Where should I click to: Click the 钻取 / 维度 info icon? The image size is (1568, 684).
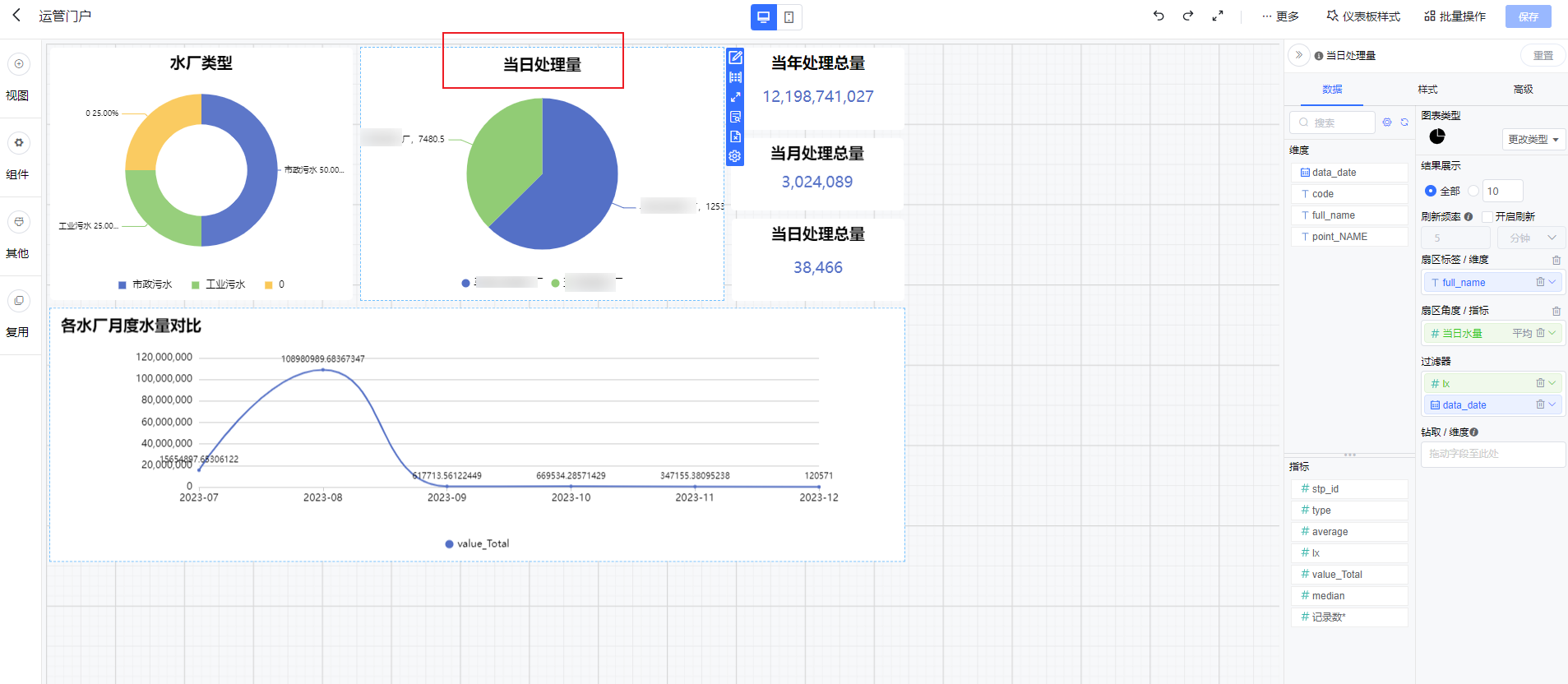(x=1474, y=432)
